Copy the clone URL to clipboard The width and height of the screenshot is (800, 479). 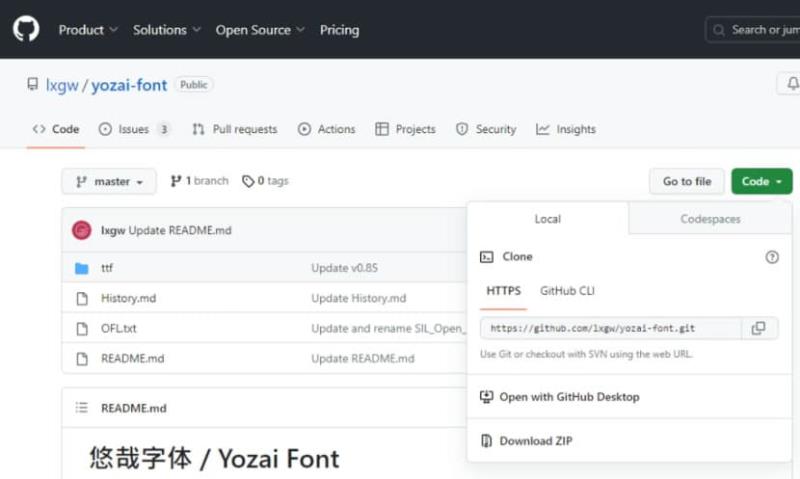tap(759, 328)
